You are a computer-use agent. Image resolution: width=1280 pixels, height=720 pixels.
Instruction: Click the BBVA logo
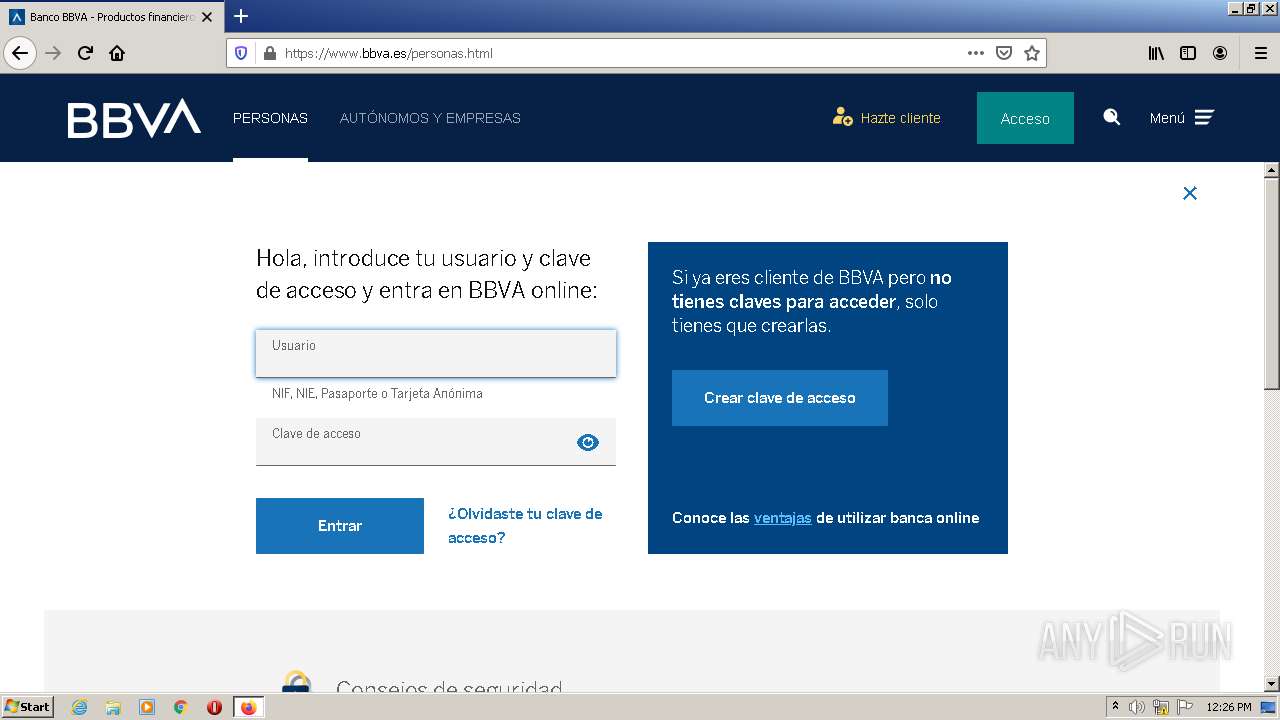pos(134,118)
